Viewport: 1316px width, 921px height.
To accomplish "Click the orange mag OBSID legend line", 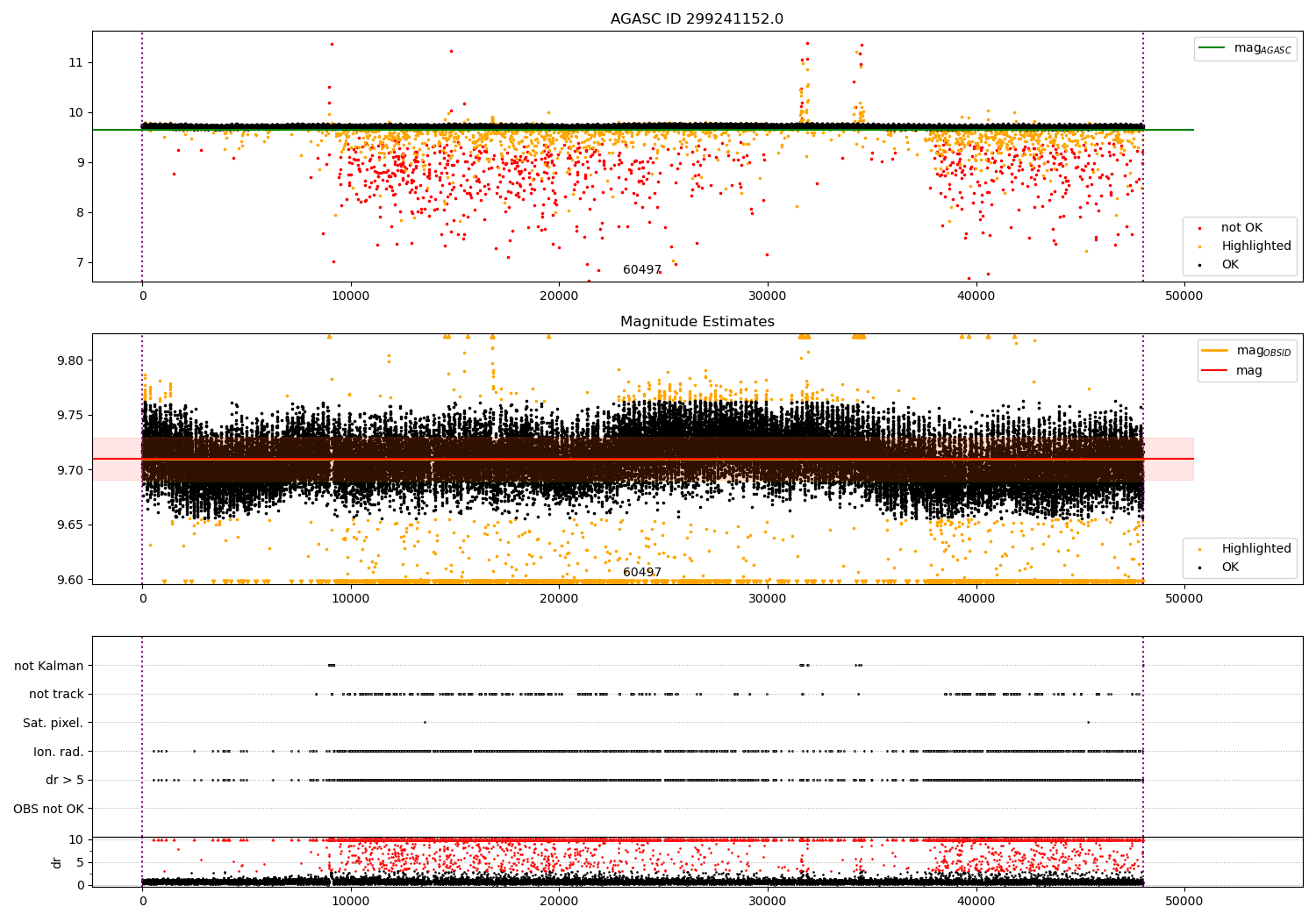I will 1214,351.
